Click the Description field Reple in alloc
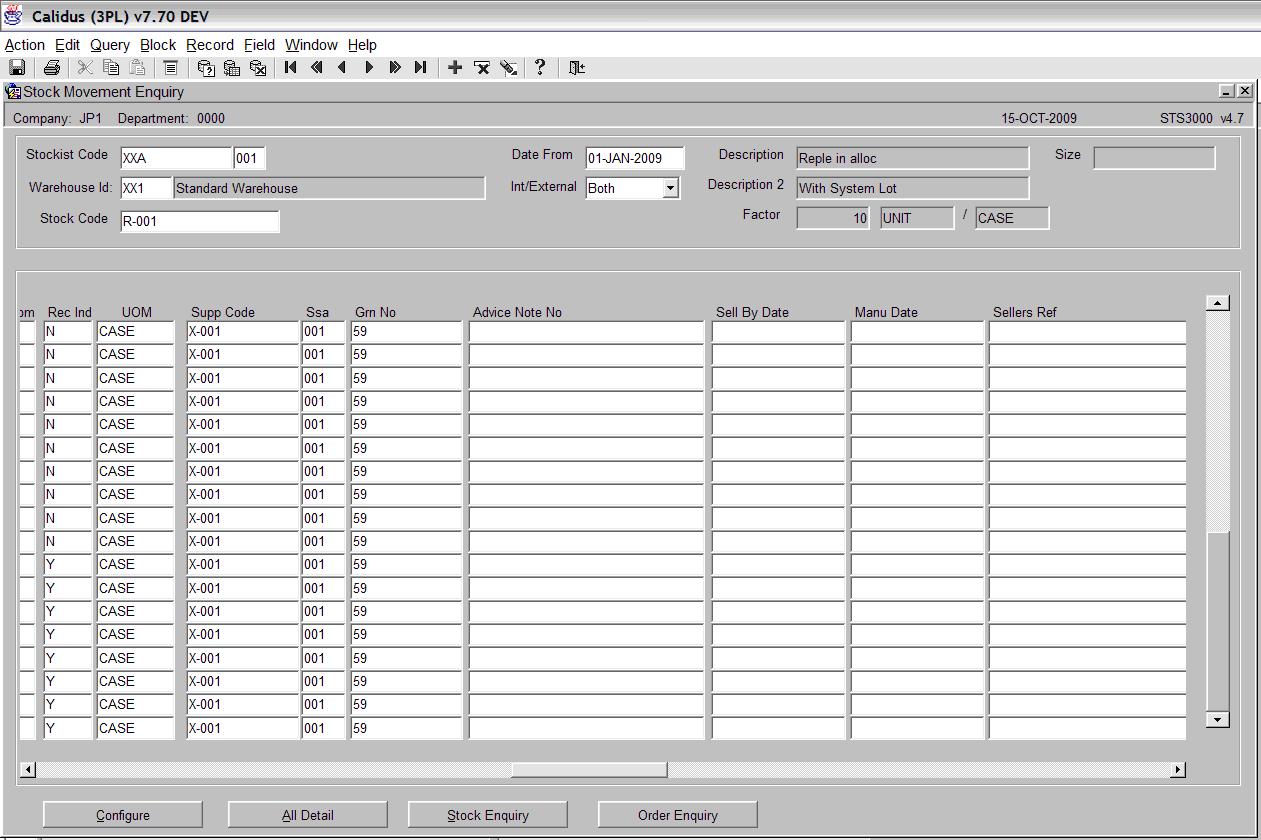 click(912, 158)
